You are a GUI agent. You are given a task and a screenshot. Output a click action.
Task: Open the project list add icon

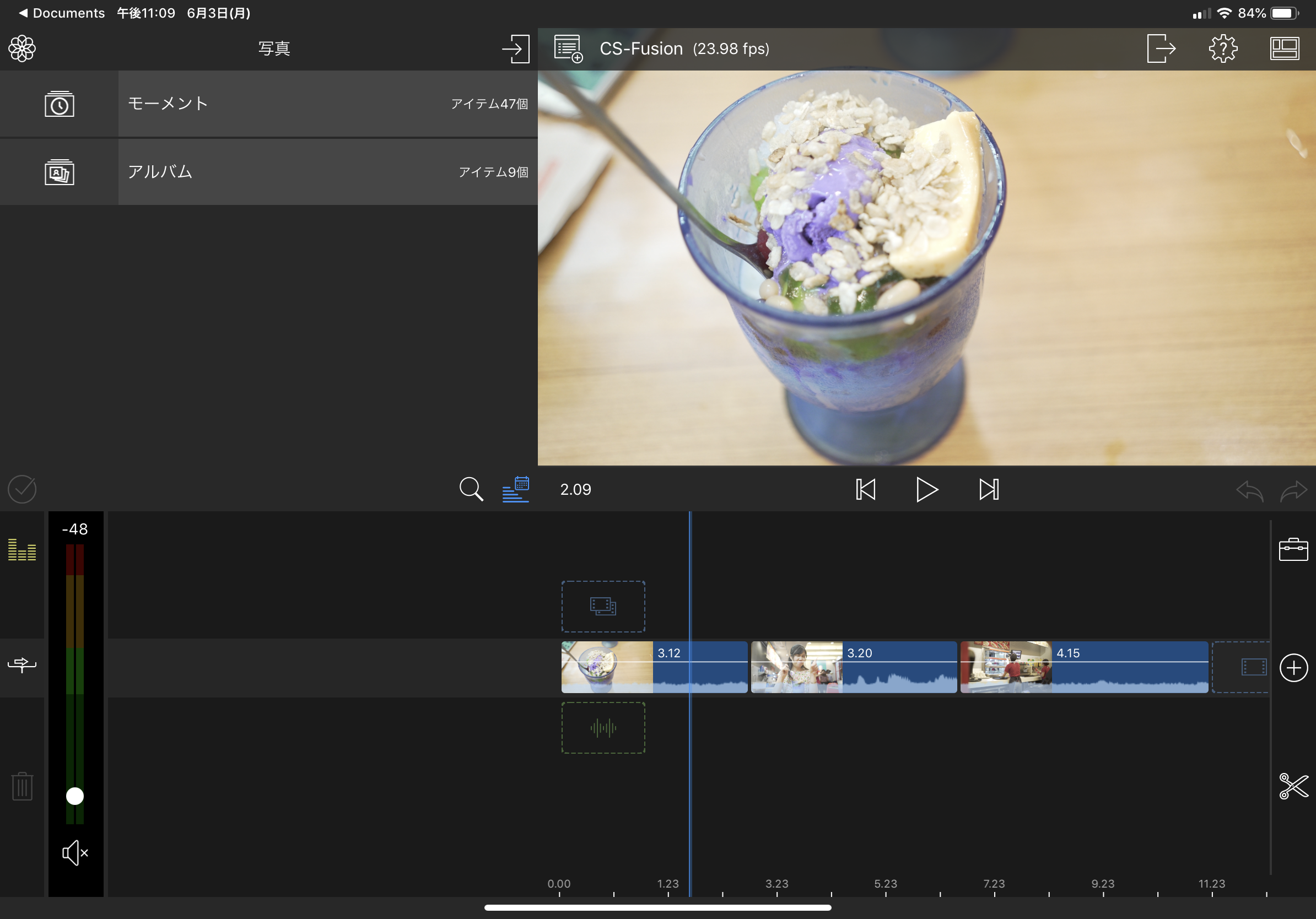coord(568,48)
